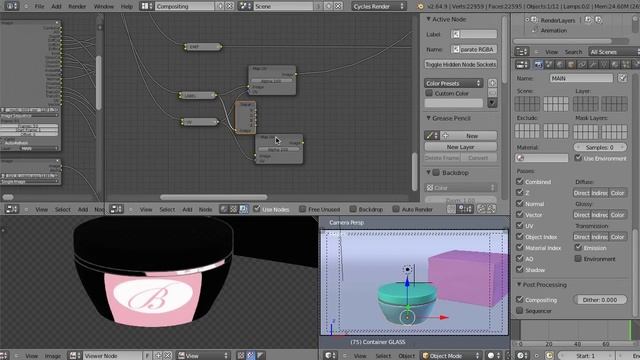Toggle Diffuse Direct pass button
Image resolution: width=640 pixels, height=360 pixels.
tap(581, 193)
